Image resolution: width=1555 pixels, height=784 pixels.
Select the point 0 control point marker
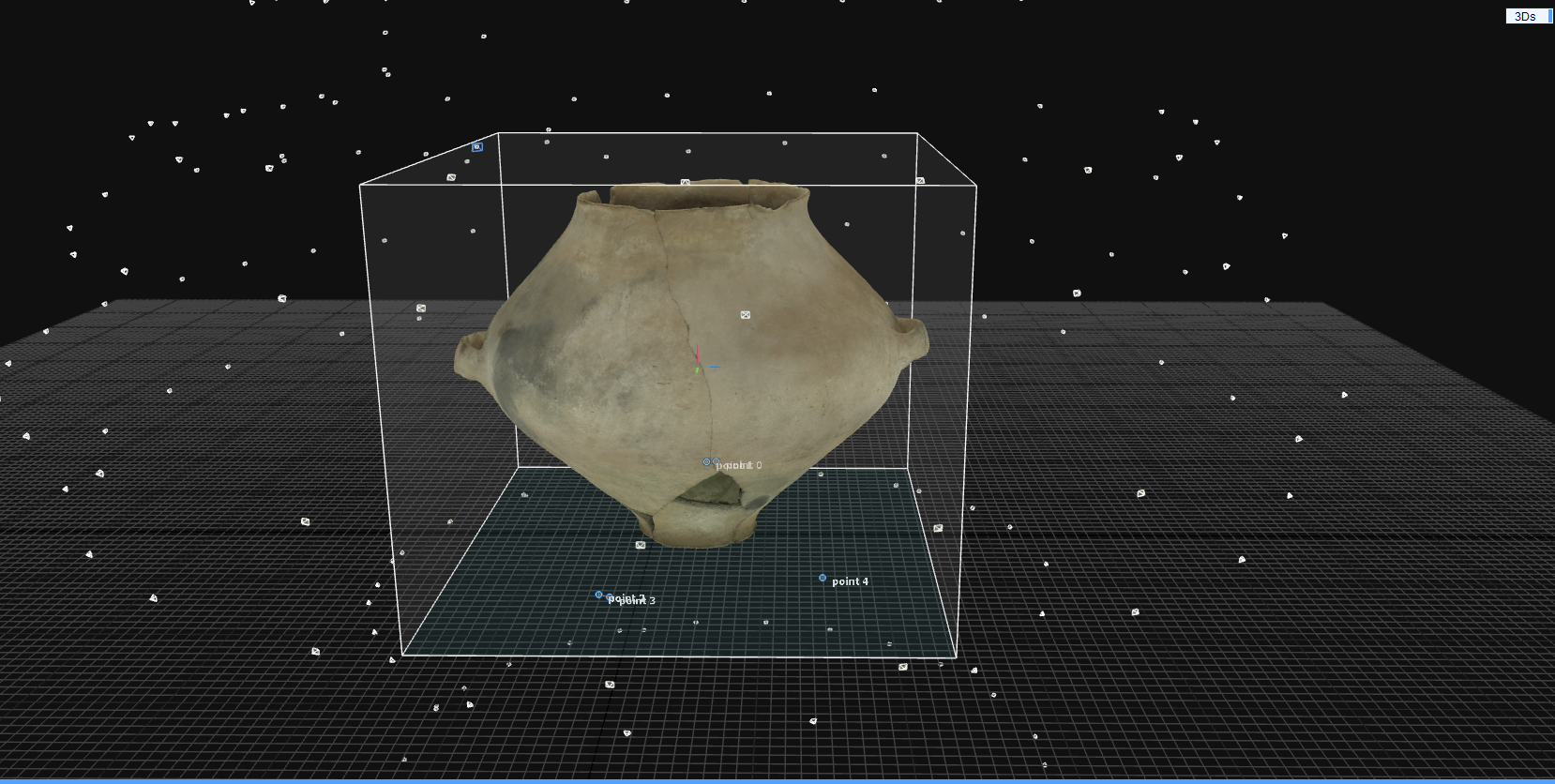click(707, 462)
